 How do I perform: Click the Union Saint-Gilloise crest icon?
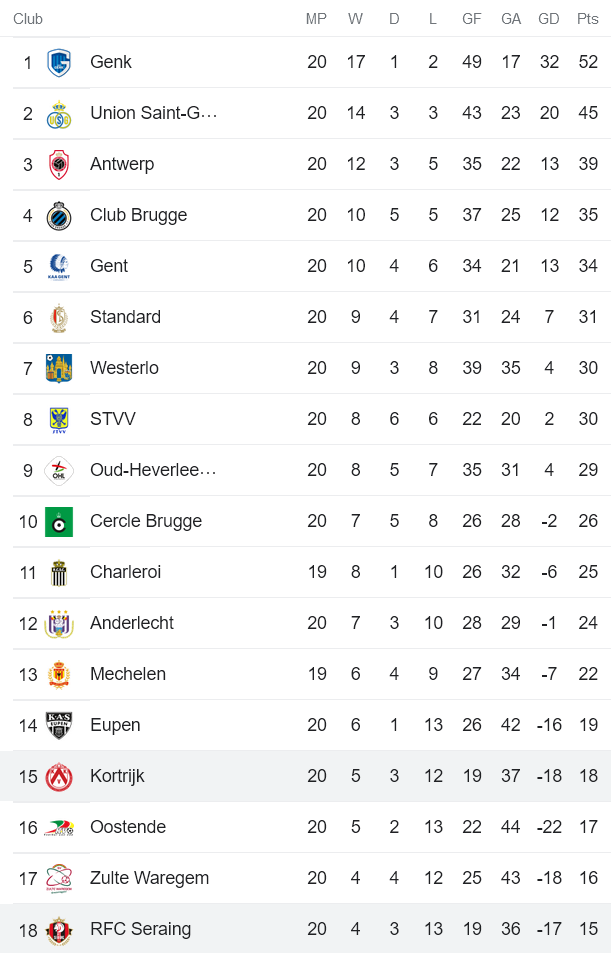(59, 114)
